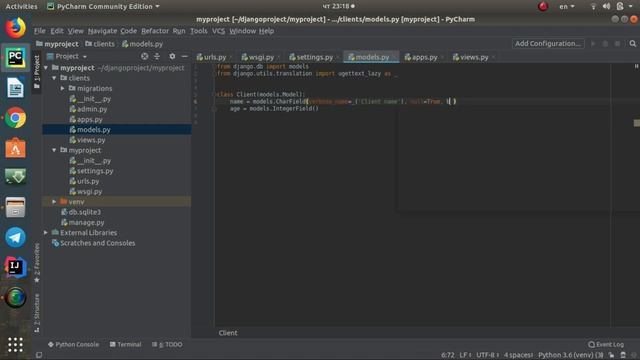Open the Terminal tool window

tap(125, 344)
